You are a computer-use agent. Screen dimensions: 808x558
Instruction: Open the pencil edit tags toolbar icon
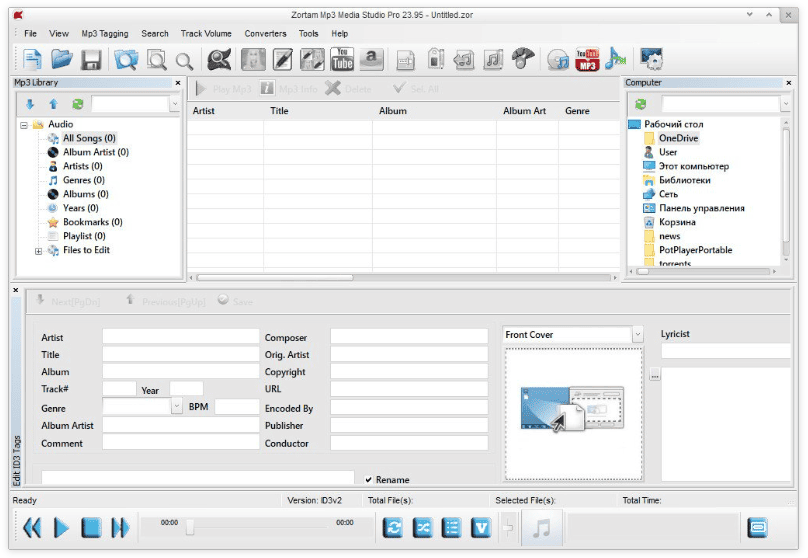[283, 59]
